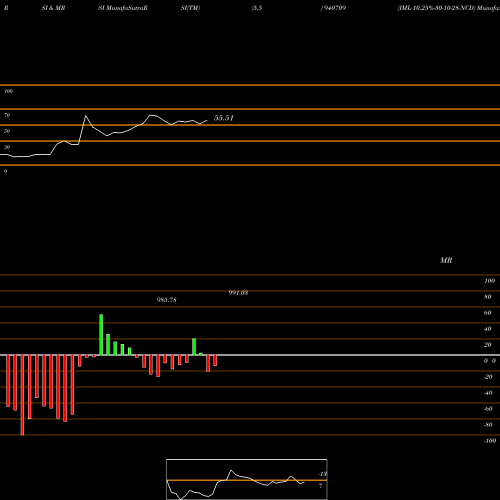This screenshot has height=500, width=500.
Task: Click the longest red bar in MR histogram
Action: coord(22,395)
